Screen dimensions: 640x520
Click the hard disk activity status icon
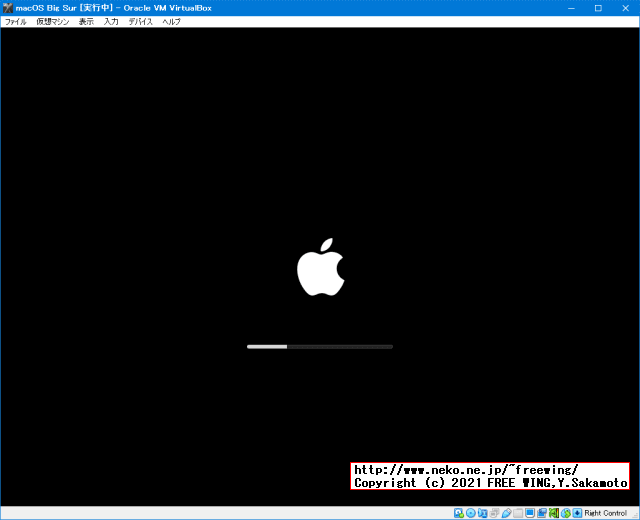point(459,513)
